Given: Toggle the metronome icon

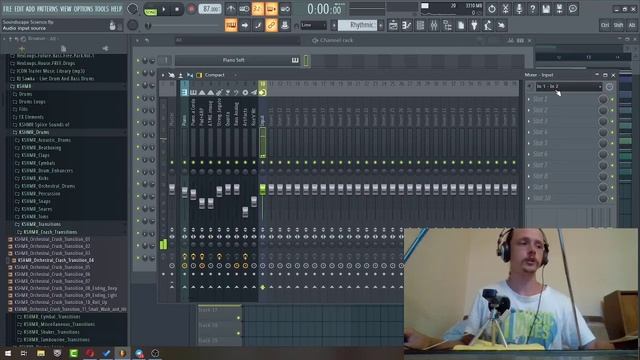Looking at the screenshot, I should pos(231,9).
